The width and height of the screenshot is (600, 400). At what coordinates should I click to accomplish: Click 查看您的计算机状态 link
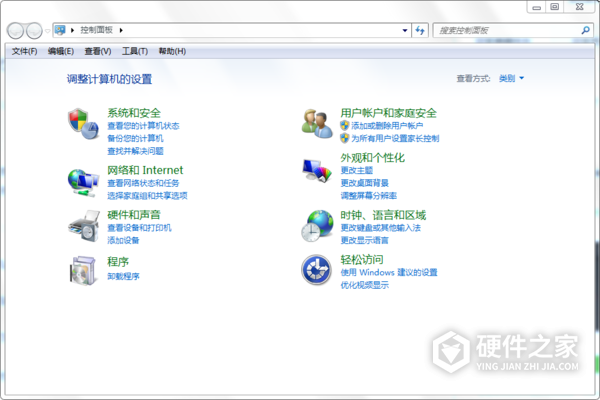(x=143, y=126)
